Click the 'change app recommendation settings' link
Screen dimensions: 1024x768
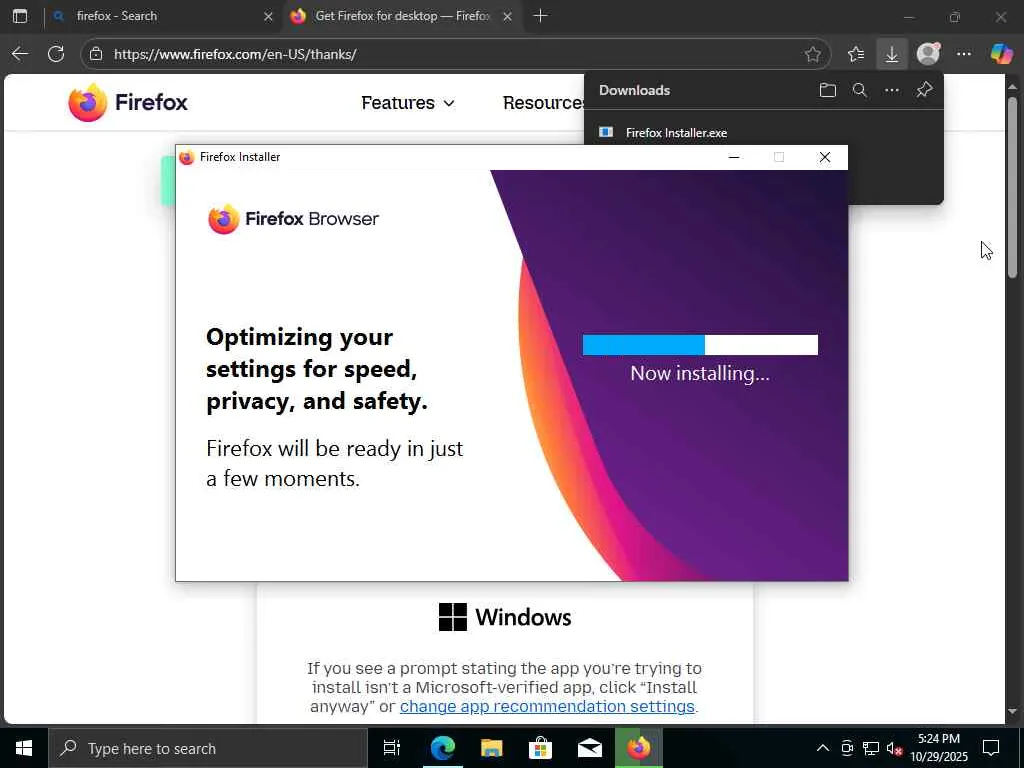click(x=547, y=706)
